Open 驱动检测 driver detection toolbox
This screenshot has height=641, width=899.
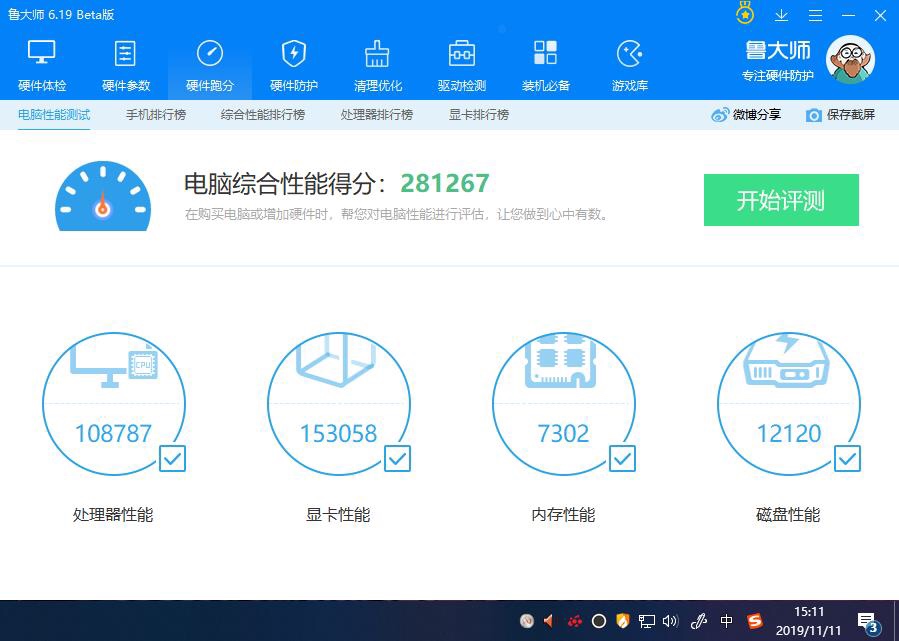pyautogui.click(x=462, y=64)
